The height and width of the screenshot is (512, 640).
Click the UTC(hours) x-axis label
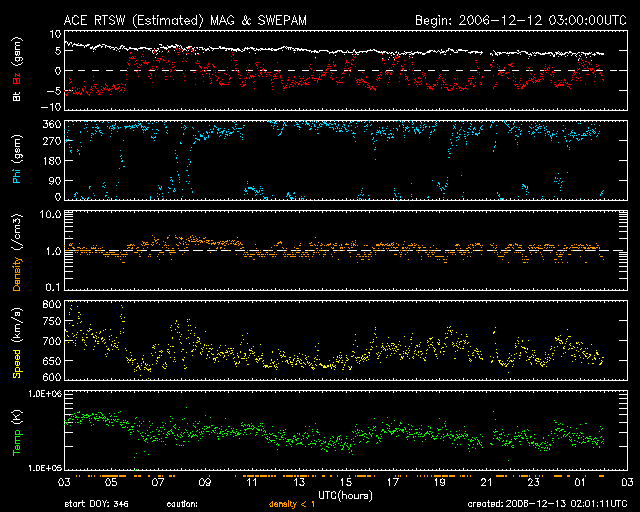click(x=347, y=495)
